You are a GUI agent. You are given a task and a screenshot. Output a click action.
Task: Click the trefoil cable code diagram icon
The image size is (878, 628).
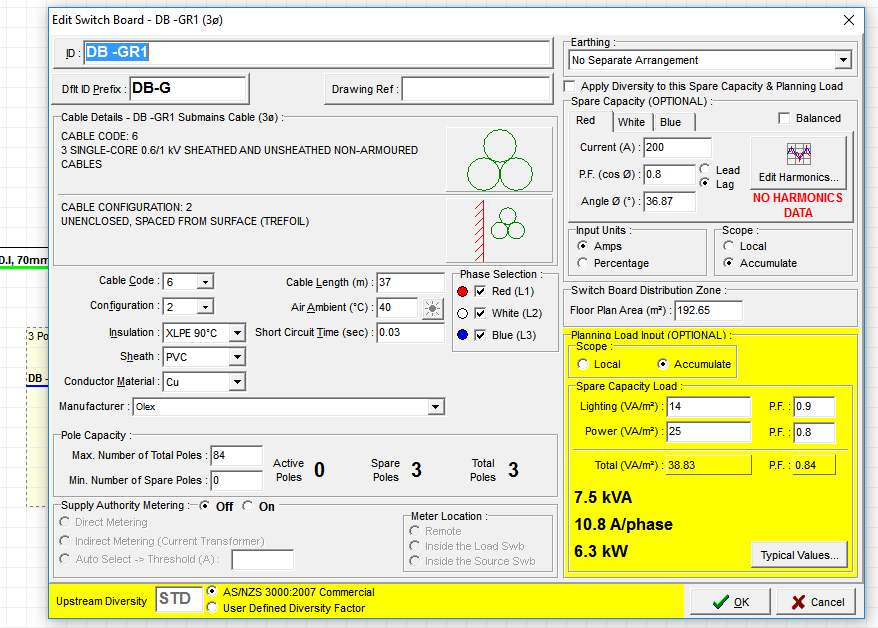click(x=499, y=159)
